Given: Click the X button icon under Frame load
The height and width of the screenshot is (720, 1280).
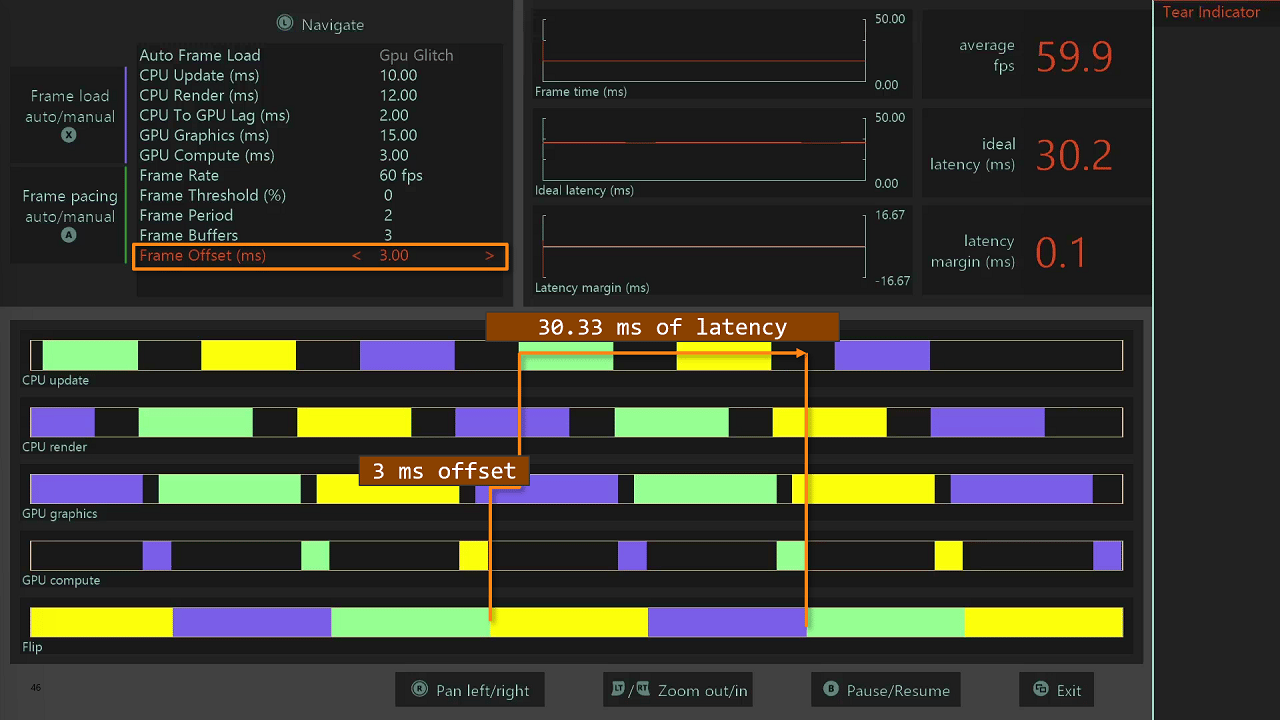Looking at the screenshot, I should click(x=69, y=135).
